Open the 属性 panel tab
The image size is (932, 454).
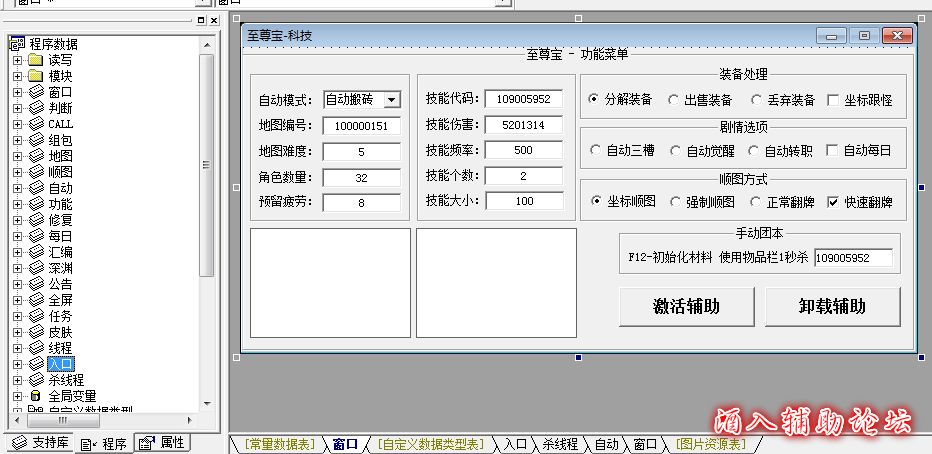[x=162, y=443]
